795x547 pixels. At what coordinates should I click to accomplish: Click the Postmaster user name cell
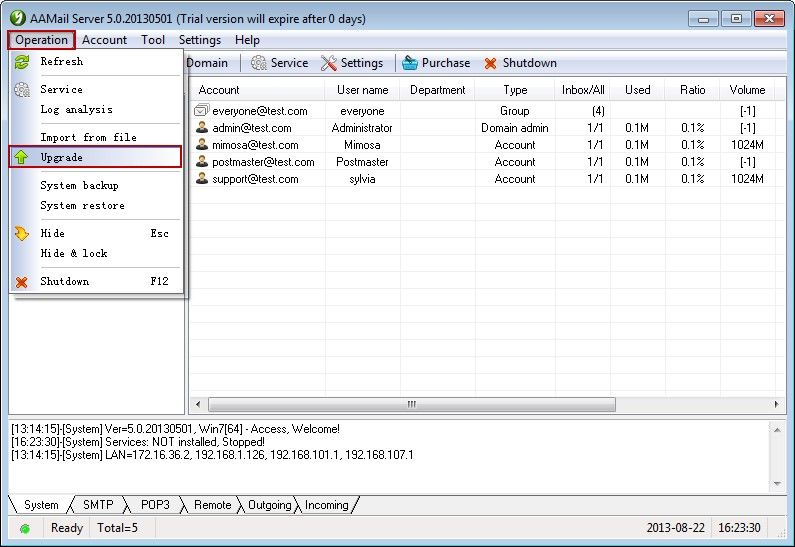[362, 162]
